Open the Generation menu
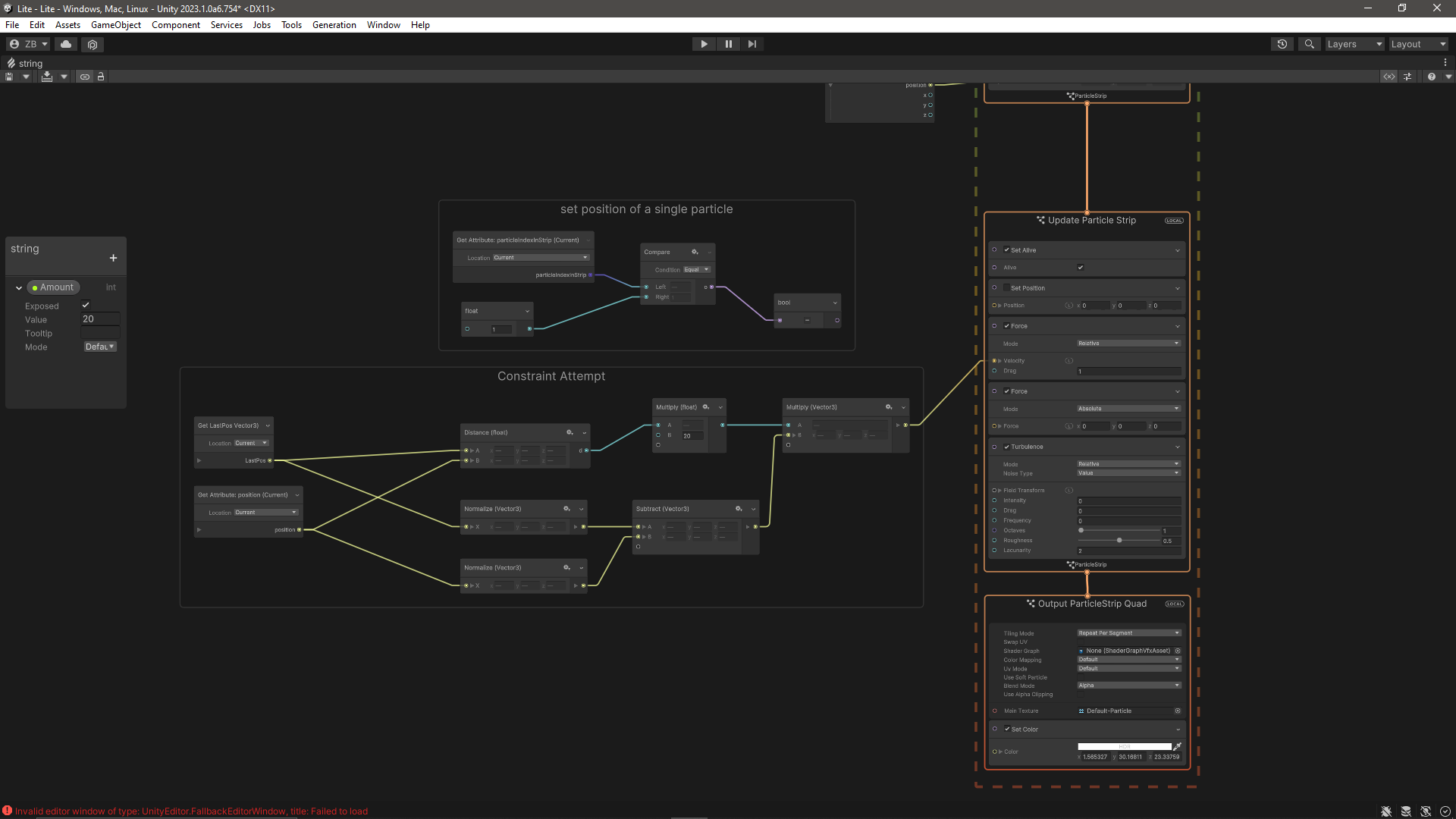The image size is (1456, 819). [x=334, y=24]
